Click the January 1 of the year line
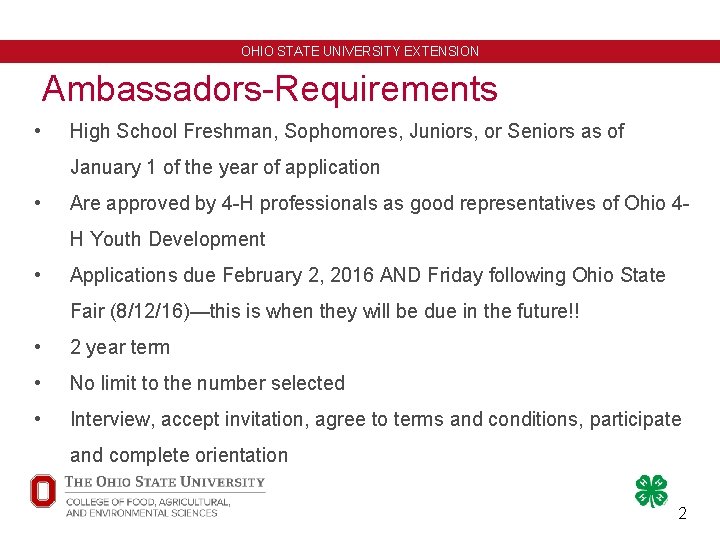This screenshot has width=720, height=540. 225,168
